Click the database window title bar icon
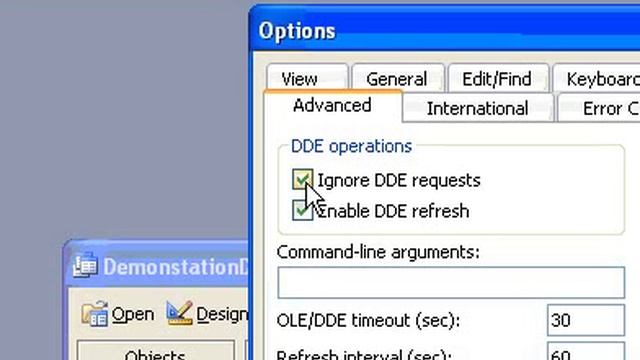Image resolution: width=640 pixels, height=360 pixels. [85, 265]
